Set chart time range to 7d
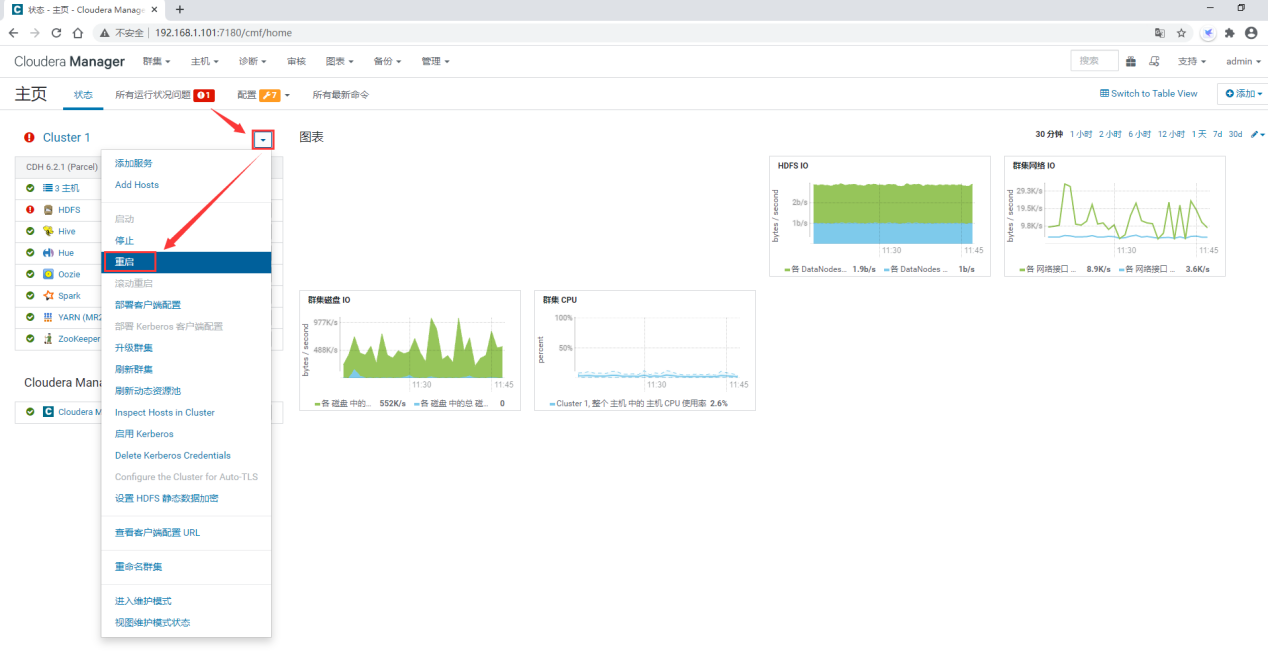Viewport: 1268px width, 652px height. click(x=1218, y=134)
